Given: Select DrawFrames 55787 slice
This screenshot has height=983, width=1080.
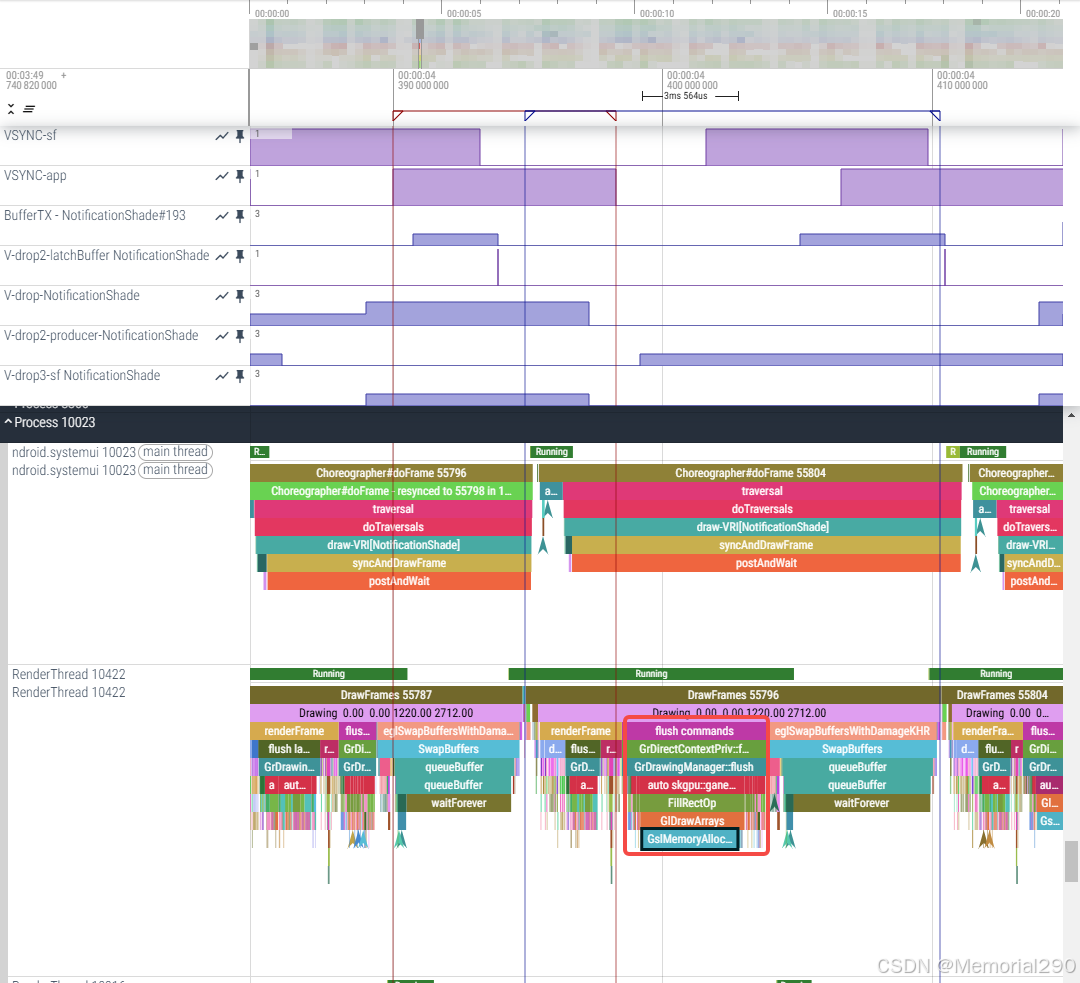Looking at the screenshot, I should [x=386, y=695].
